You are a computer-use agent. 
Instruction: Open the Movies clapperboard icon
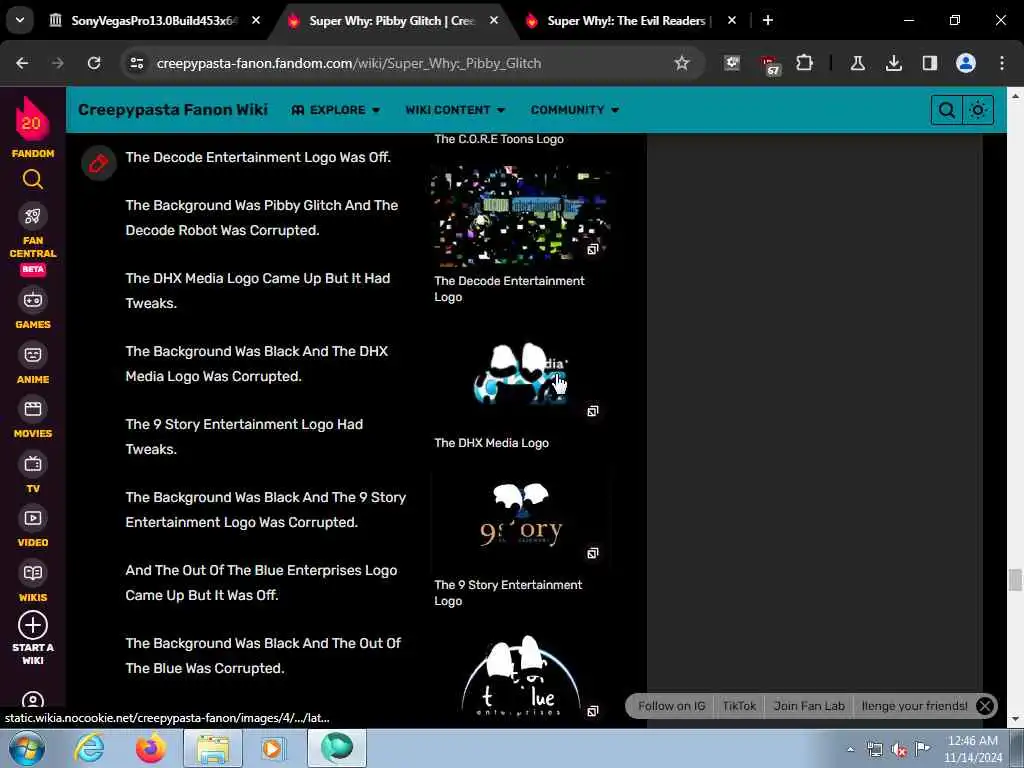coord(33,409)
